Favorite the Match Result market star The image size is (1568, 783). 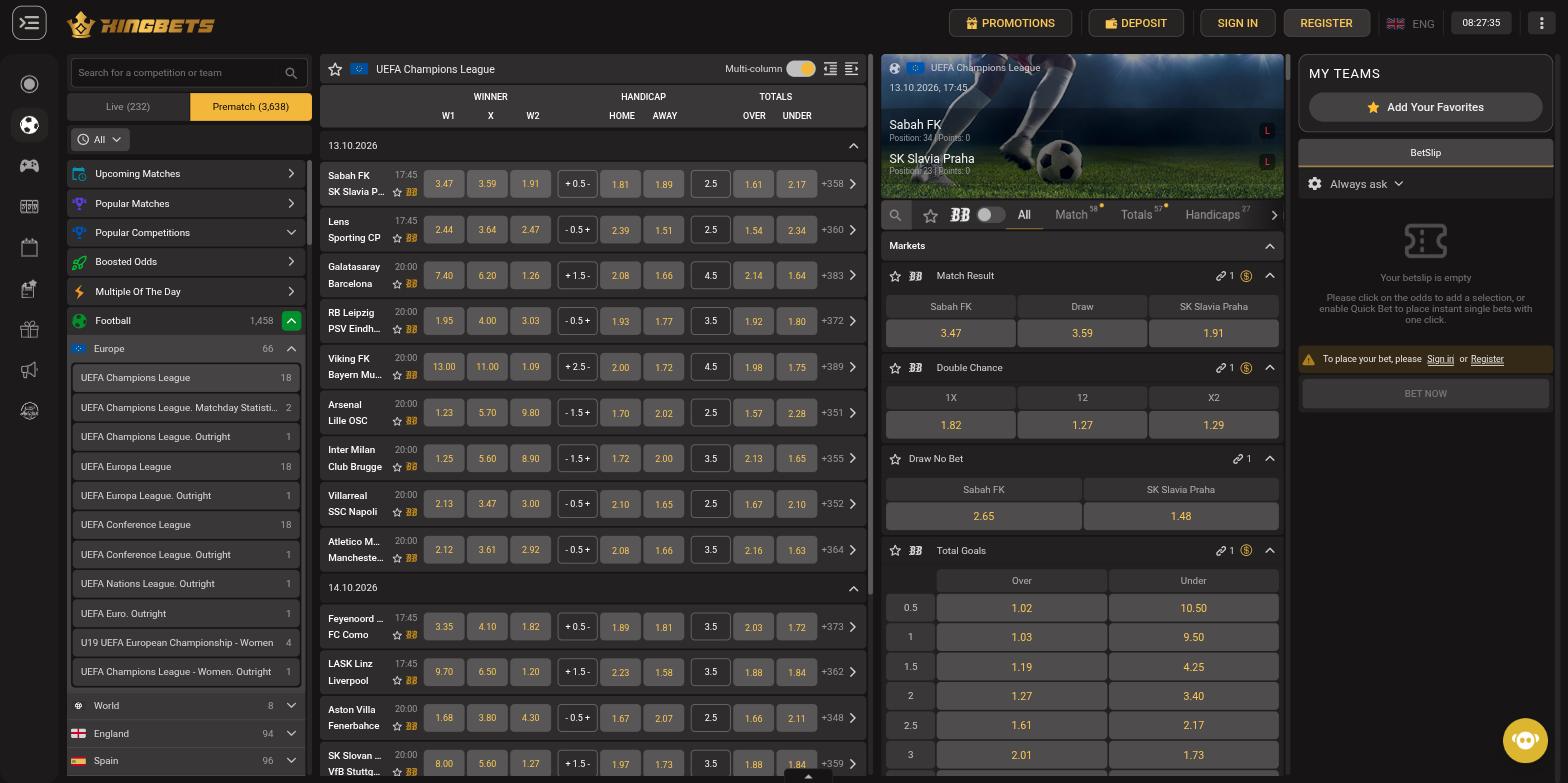(x=895, y=276)
